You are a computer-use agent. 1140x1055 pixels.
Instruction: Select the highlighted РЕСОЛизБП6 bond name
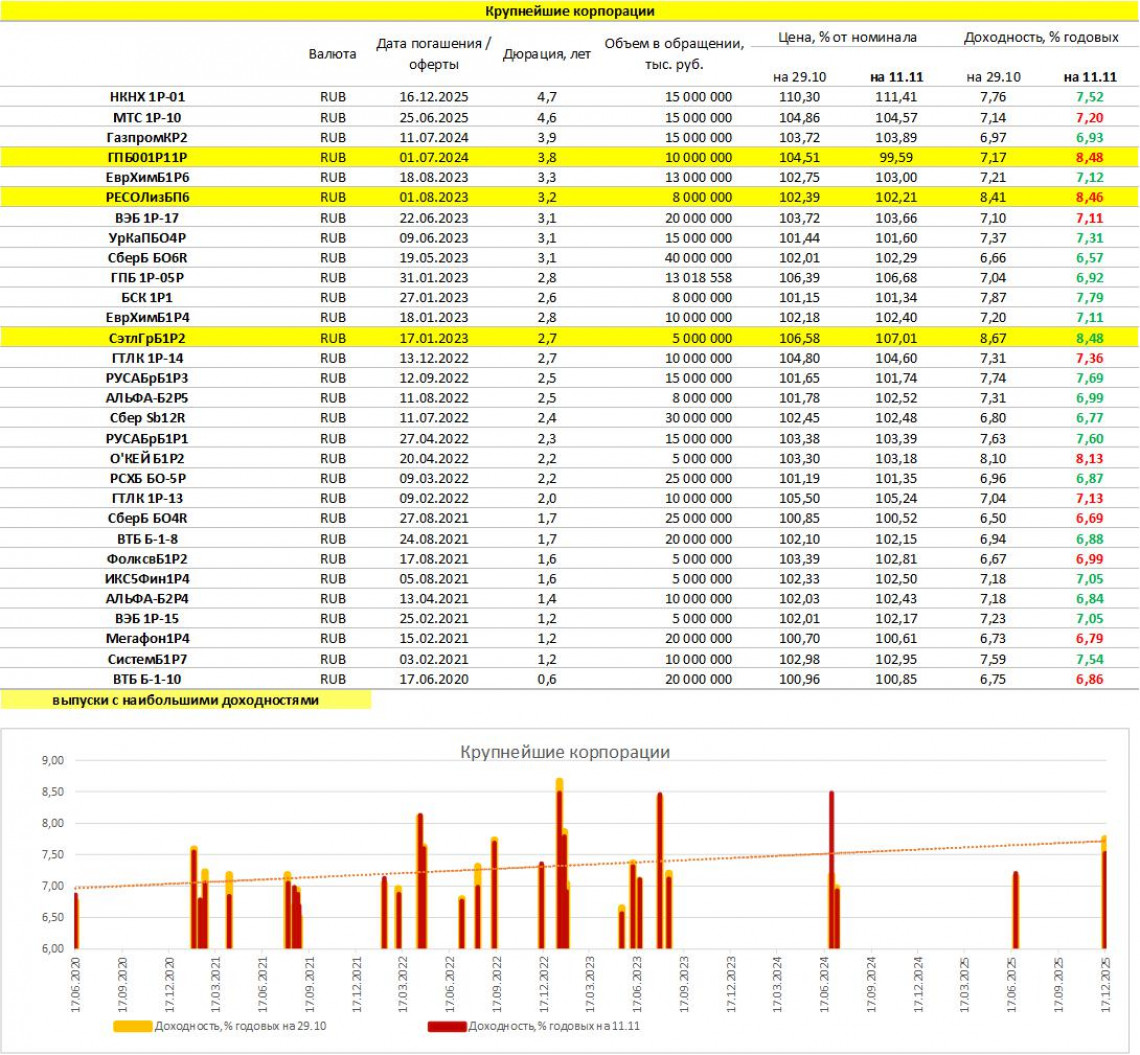pos(147,197)
